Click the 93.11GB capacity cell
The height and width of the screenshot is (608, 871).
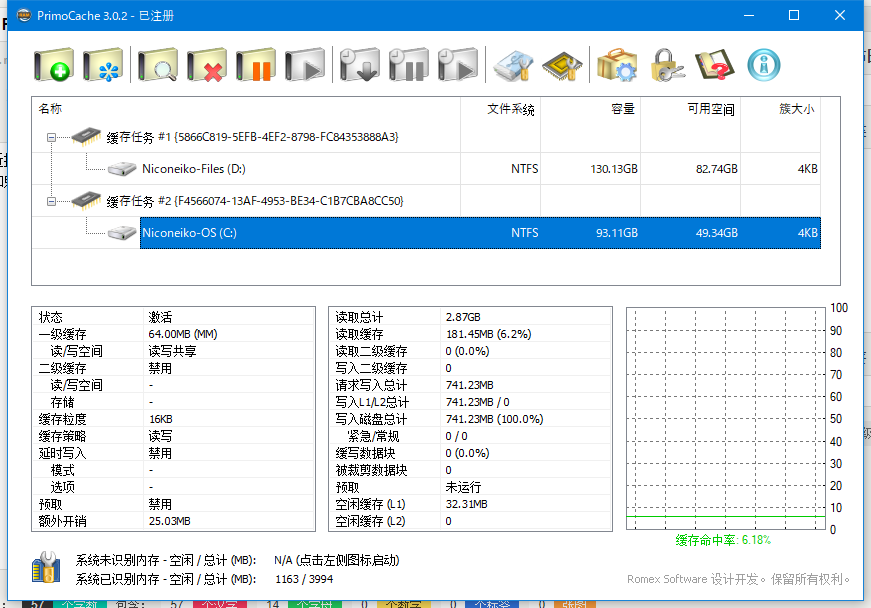click(617, 233)
